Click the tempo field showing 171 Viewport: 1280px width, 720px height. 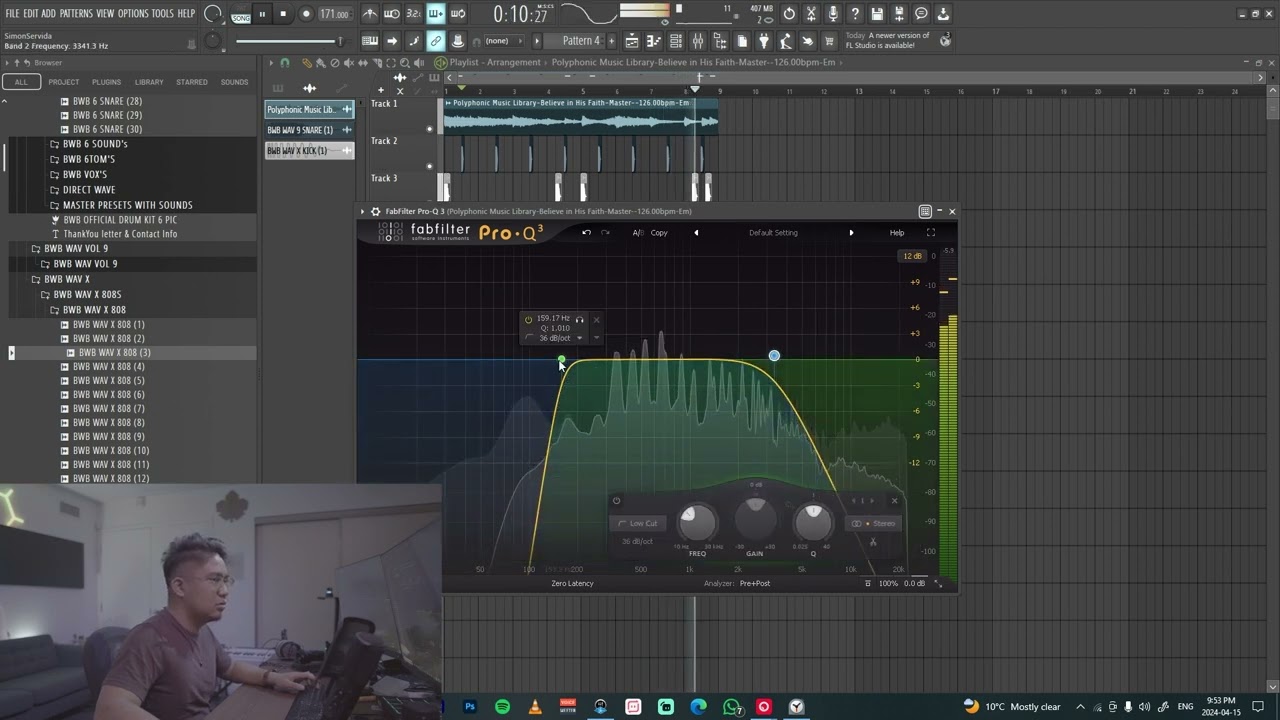[x=334, y=14]
